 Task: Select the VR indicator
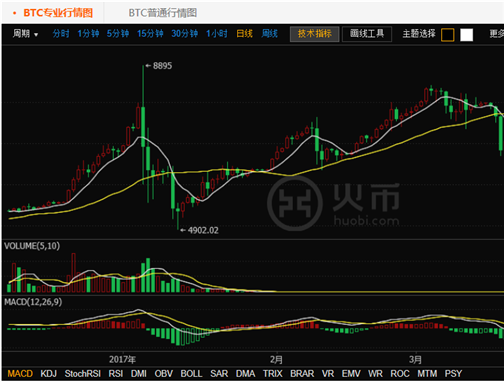[328, 374]
